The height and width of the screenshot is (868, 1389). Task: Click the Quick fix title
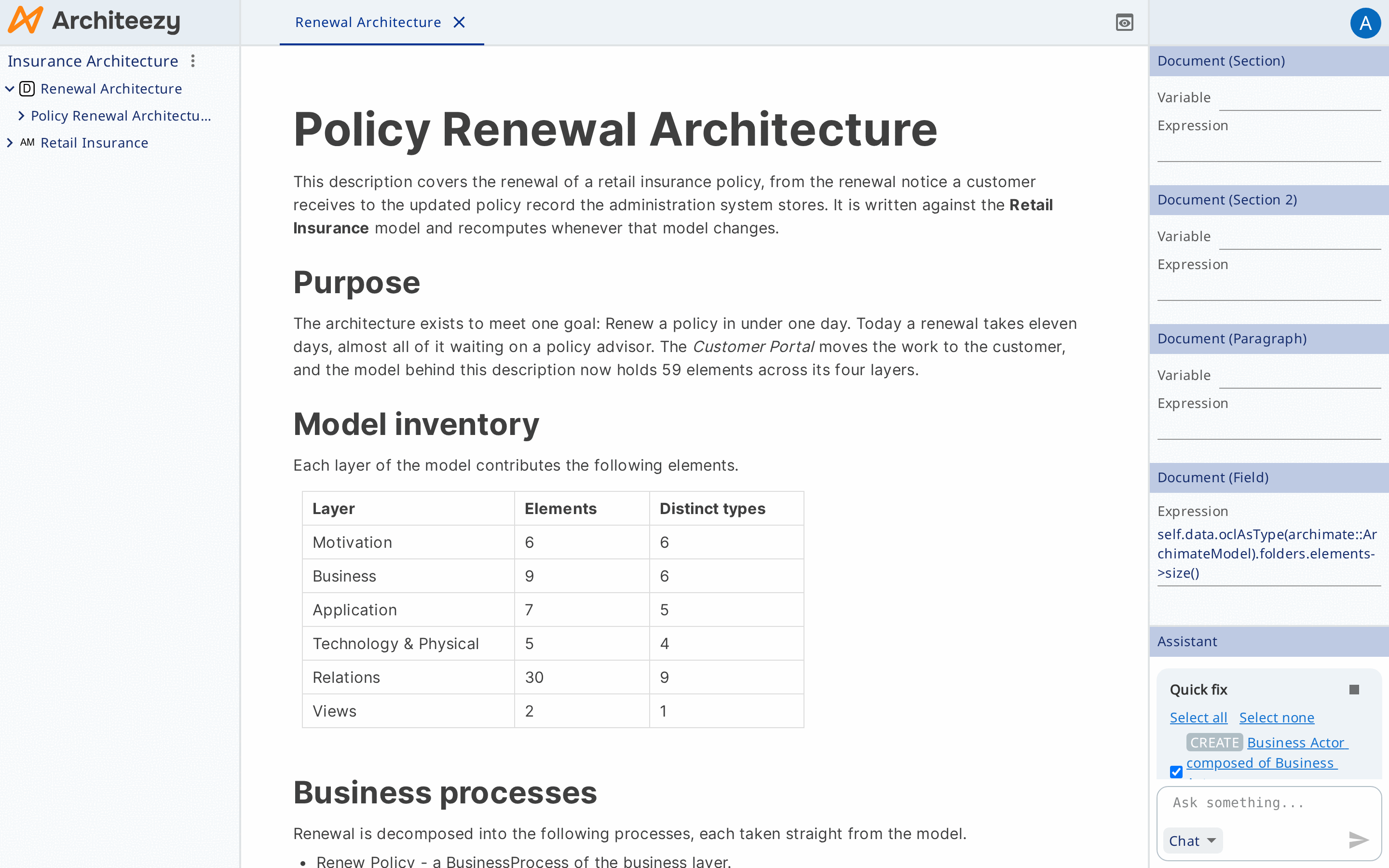pyautogui.click(x=1198, y=690)
